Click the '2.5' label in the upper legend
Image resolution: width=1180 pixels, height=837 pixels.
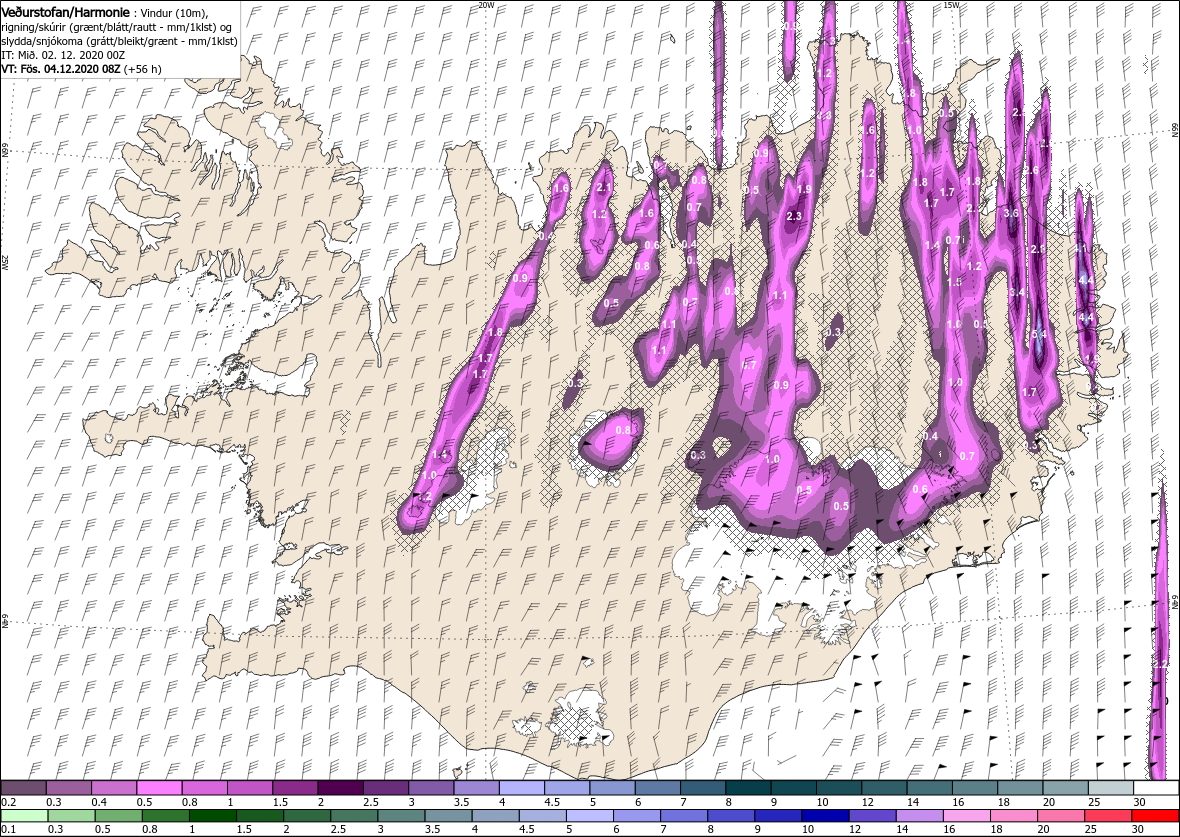click(371, 802)
